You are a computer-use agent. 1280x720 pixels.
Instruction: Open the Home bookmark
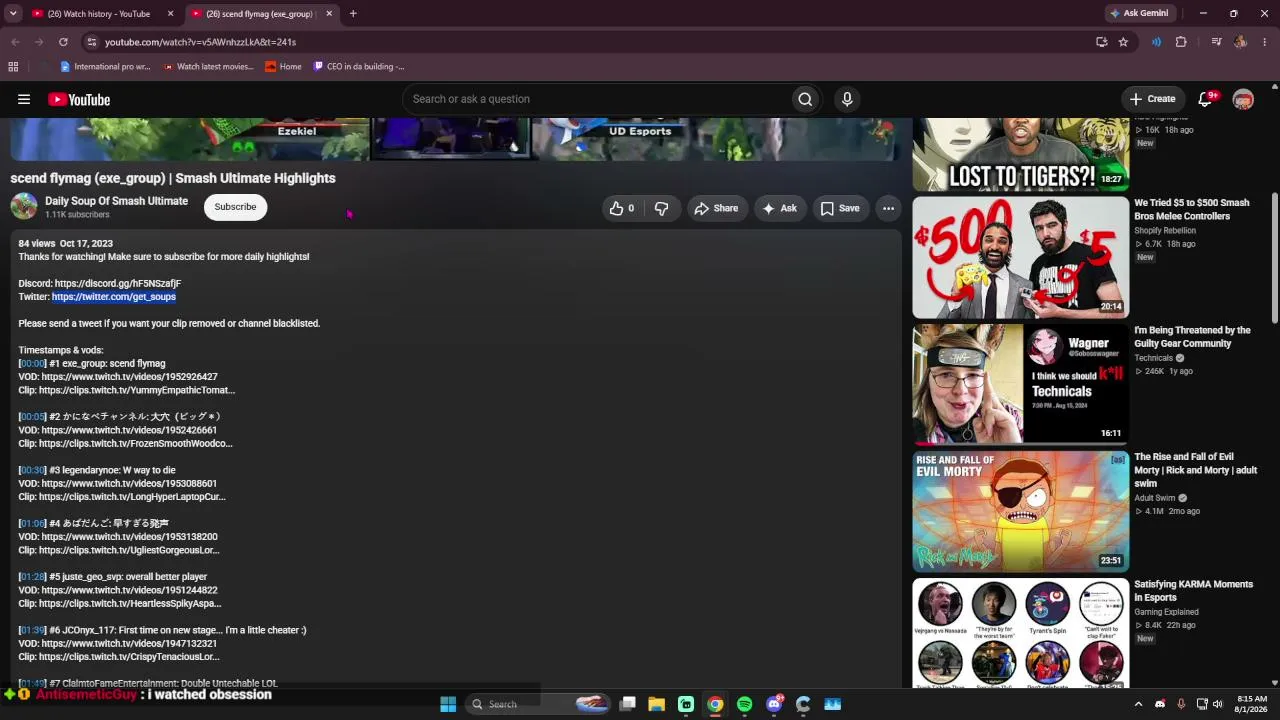[284, 67]
